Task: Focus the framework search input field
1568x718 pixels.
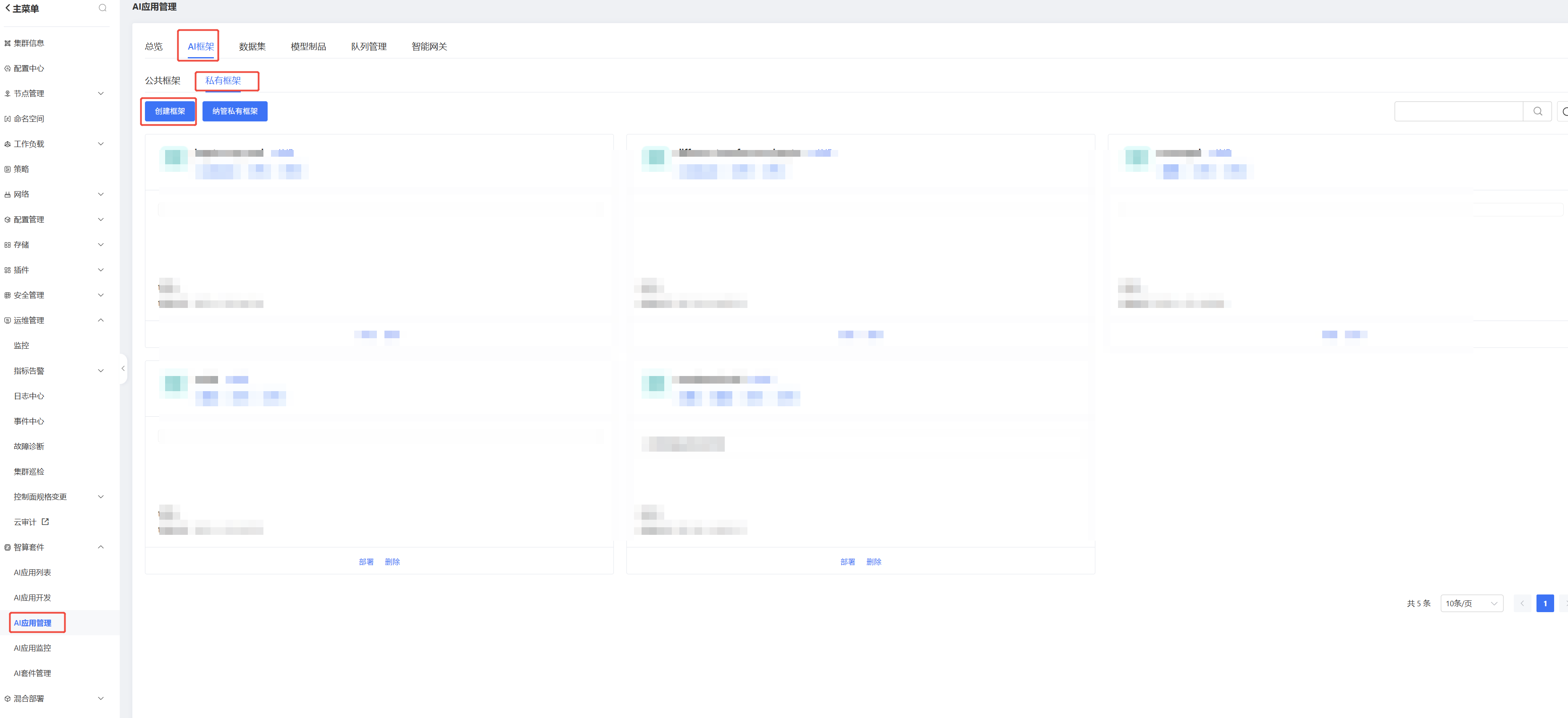Action: [1458, 111]
